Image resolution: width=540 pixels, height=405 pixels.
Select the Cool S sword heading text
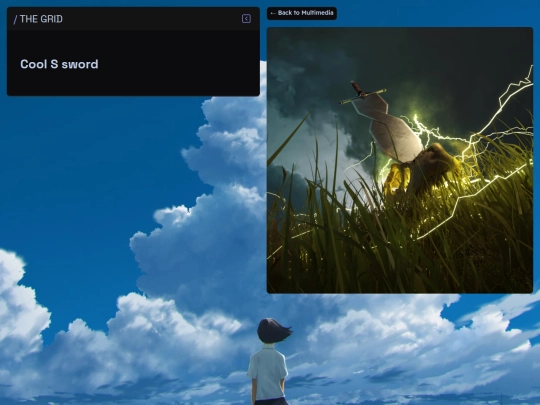pos(59,64)
